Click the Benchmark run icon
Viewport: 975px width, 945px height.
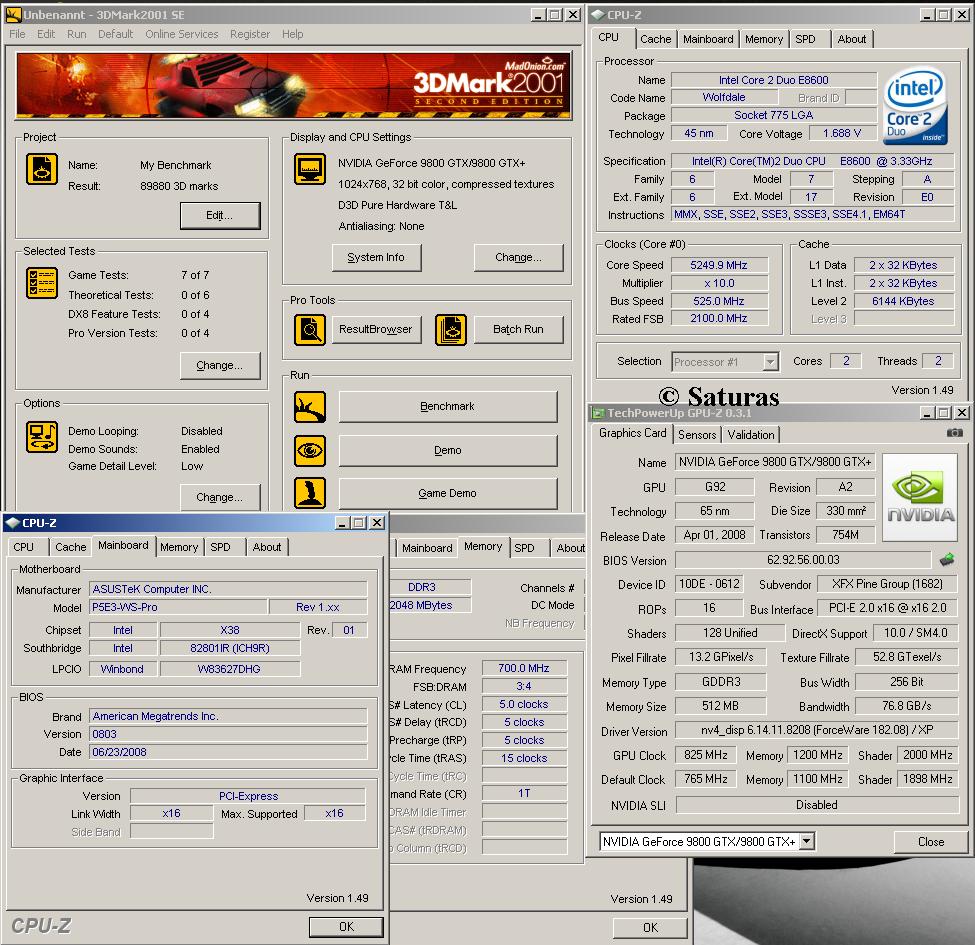tap(310, 407)
